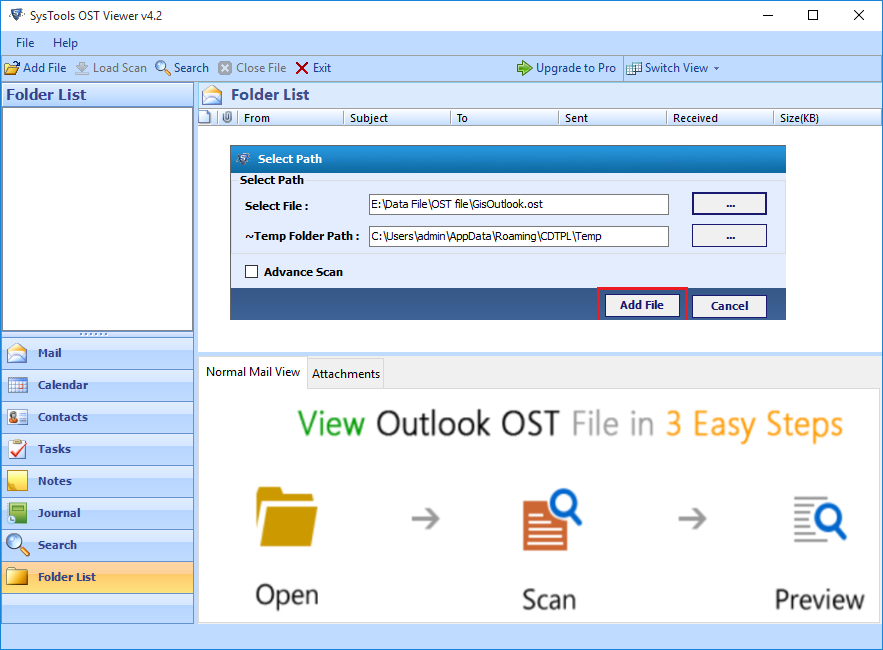Click the Add File button in dialog
This screenshot has height=650, width=883.
point(642,305)
